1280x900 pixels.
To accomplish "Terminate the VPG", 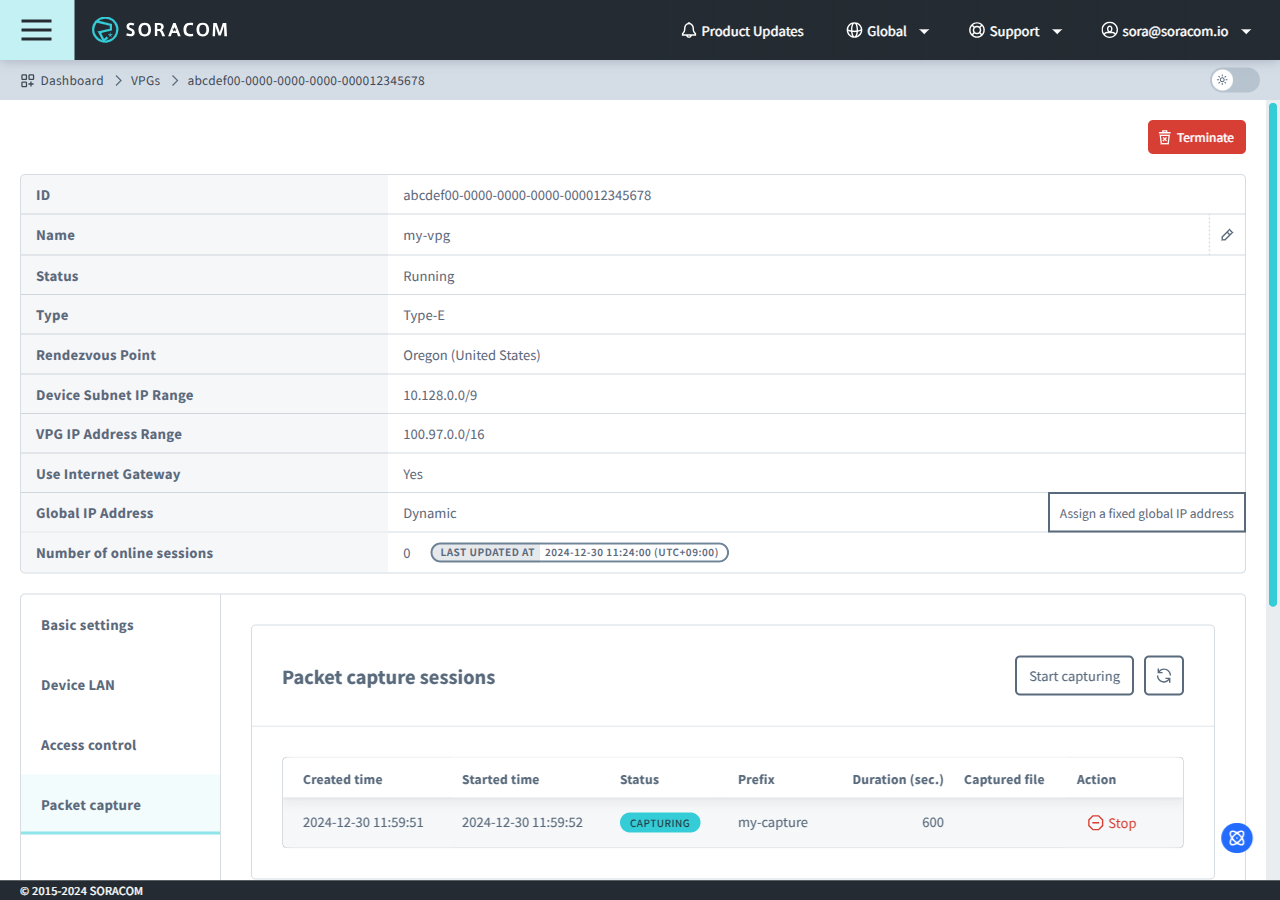I will tap(1196, 137).
